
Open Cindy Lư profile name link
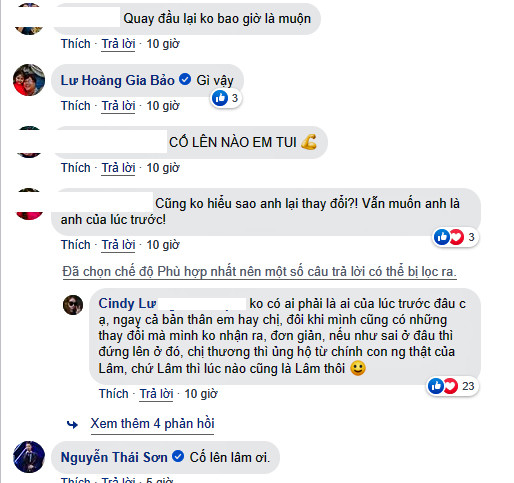pyautogui.click(x=127, y=304)
